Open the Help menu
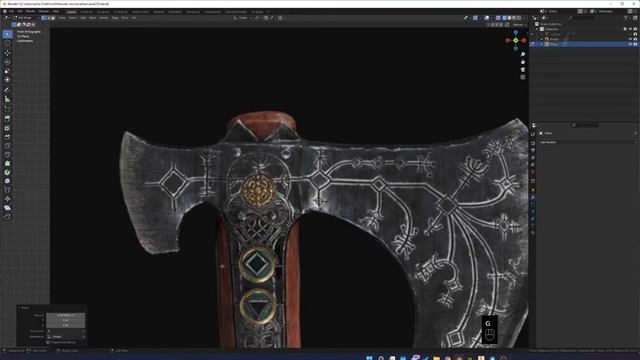 tap(56, 11)
